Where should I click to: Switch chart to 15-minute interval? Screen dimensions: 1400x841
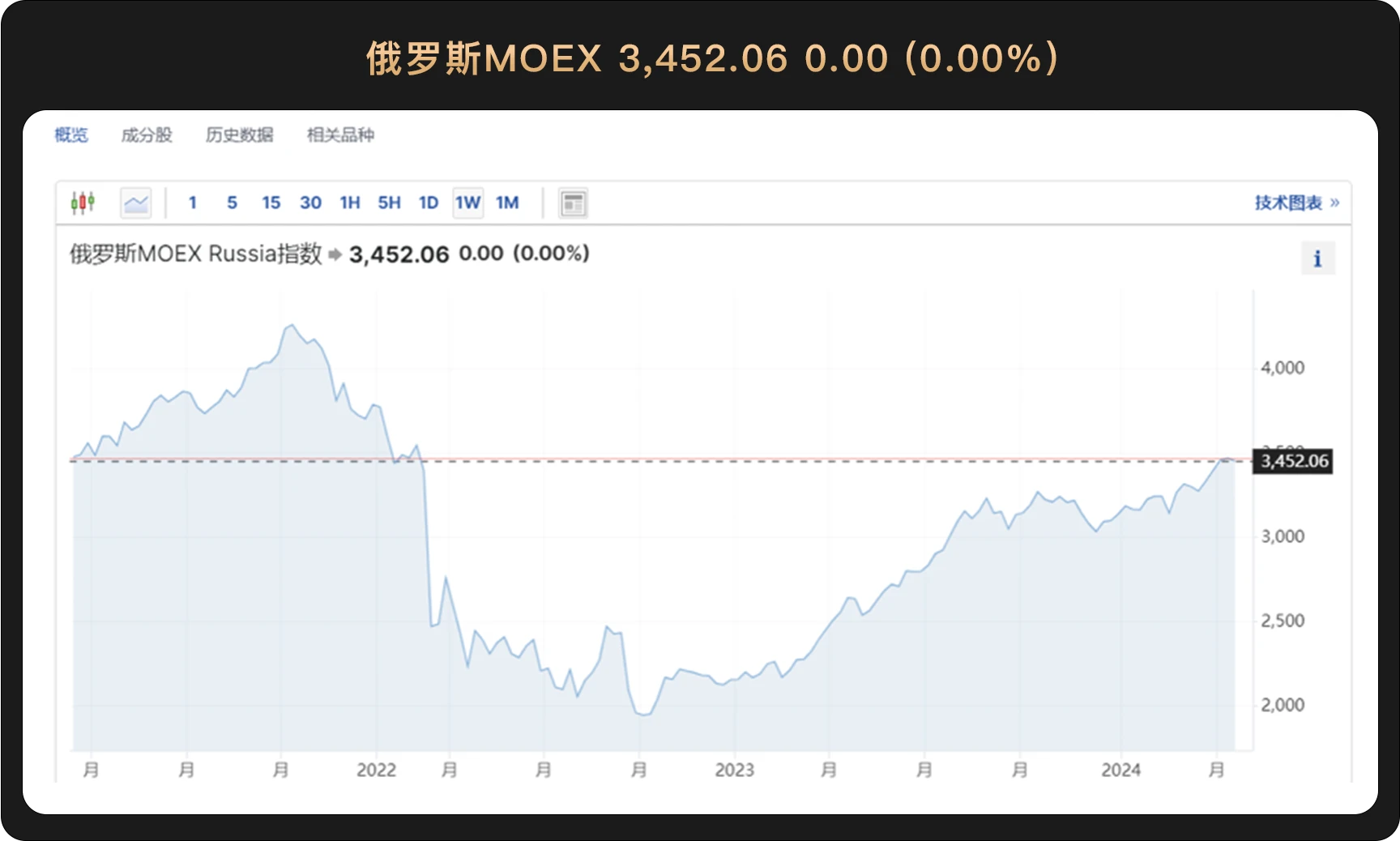(x=271, y=203)
